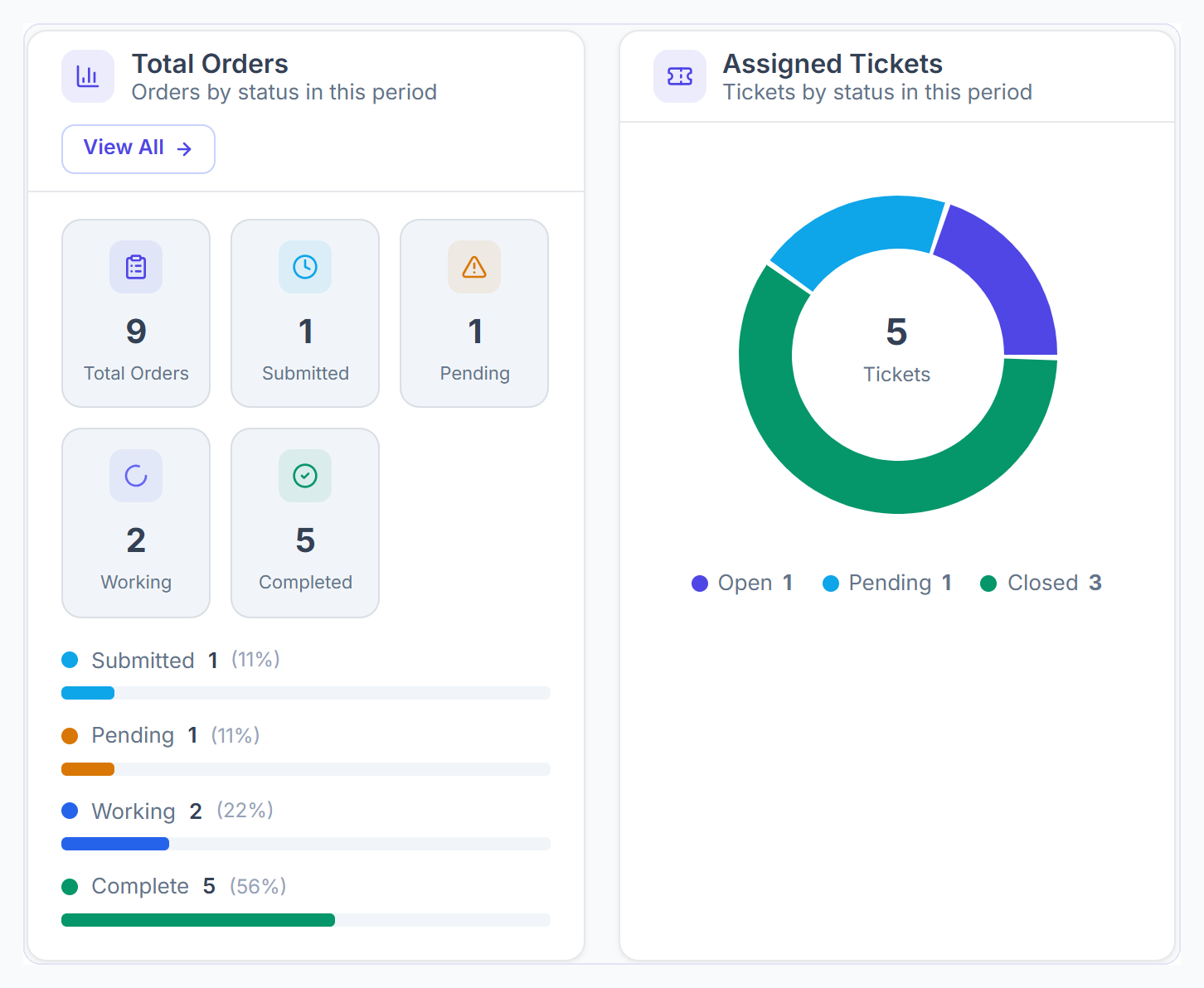This screenshot has width=1204, height=988.
Task: Click "Orders by status in this period" subtitle
Action: (x=284, y=92)
